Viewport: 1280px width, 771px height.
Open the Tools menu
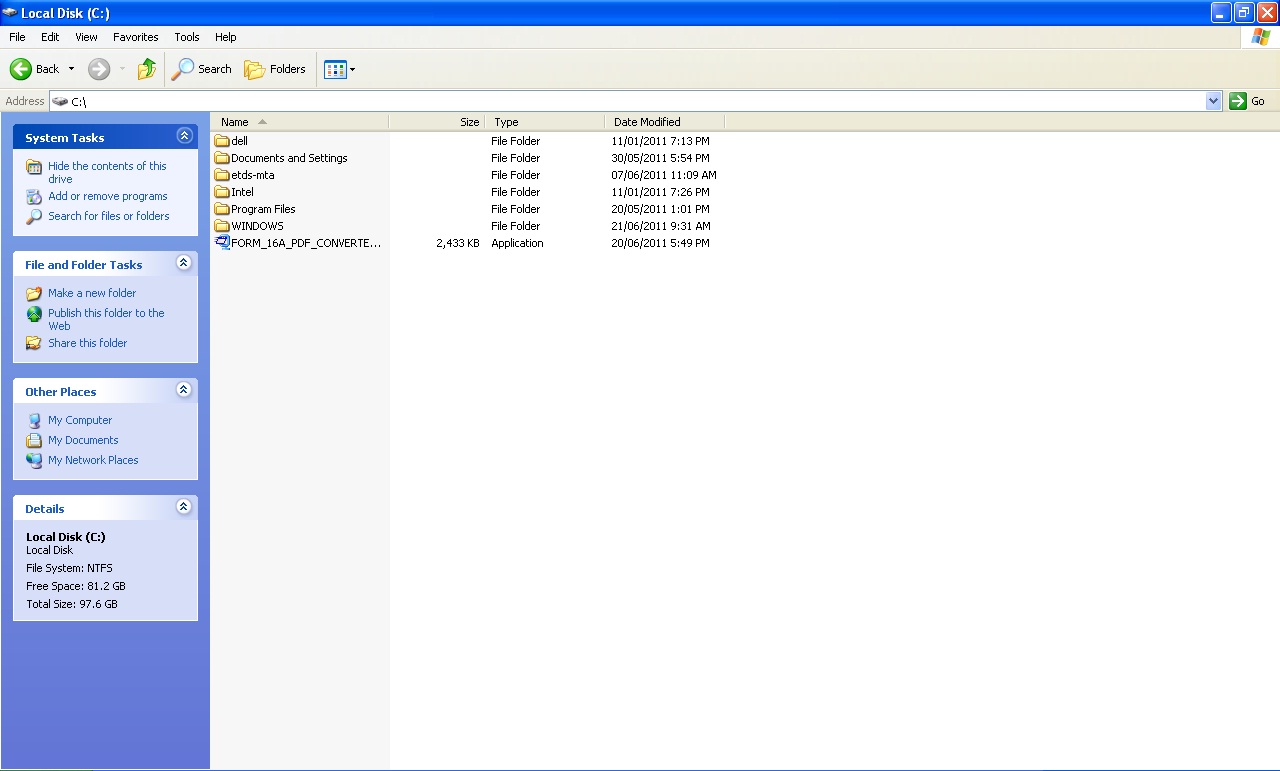[x=187, y=37]
